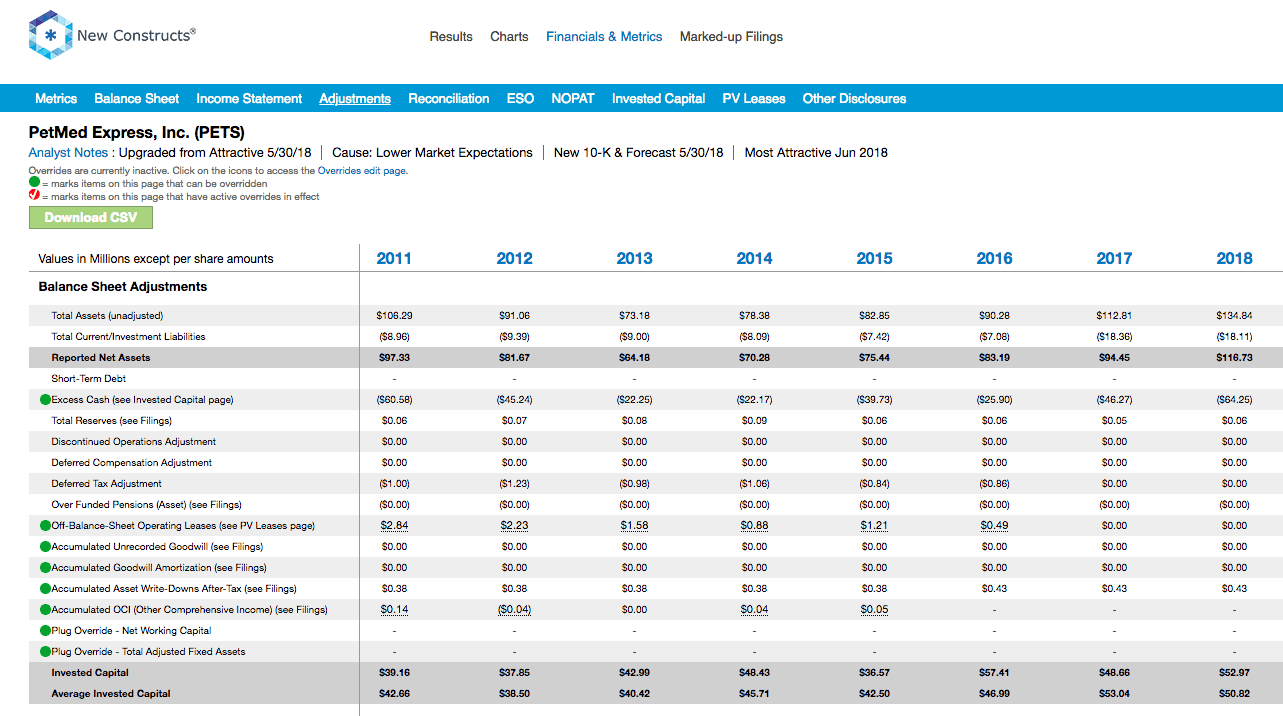Click 2013 operating leases value $1.58
This screenshot has width=1283, height=716.
click(634, 526)
